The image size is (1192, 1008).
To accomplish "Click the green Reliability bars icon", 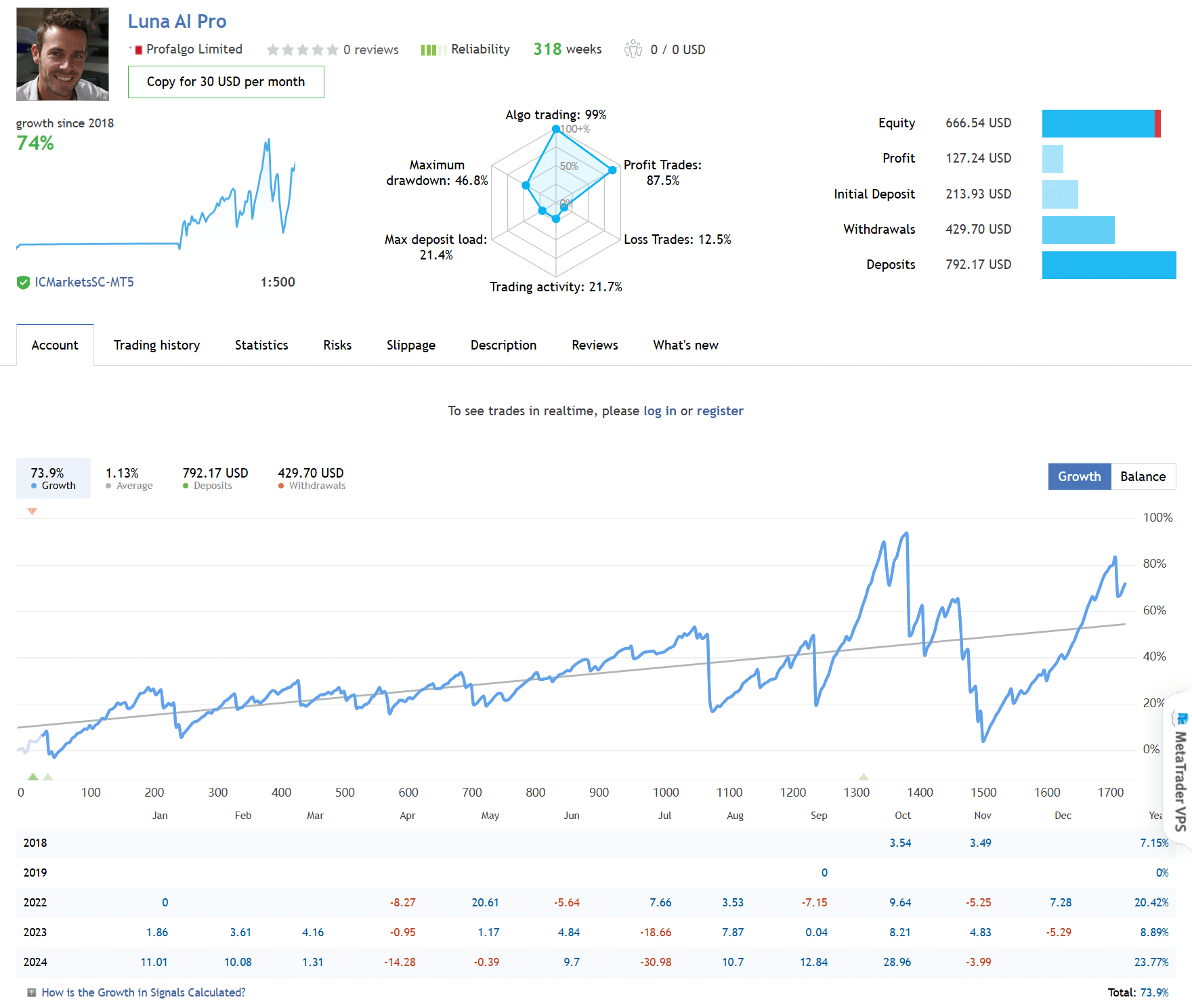I will (433, 49).
